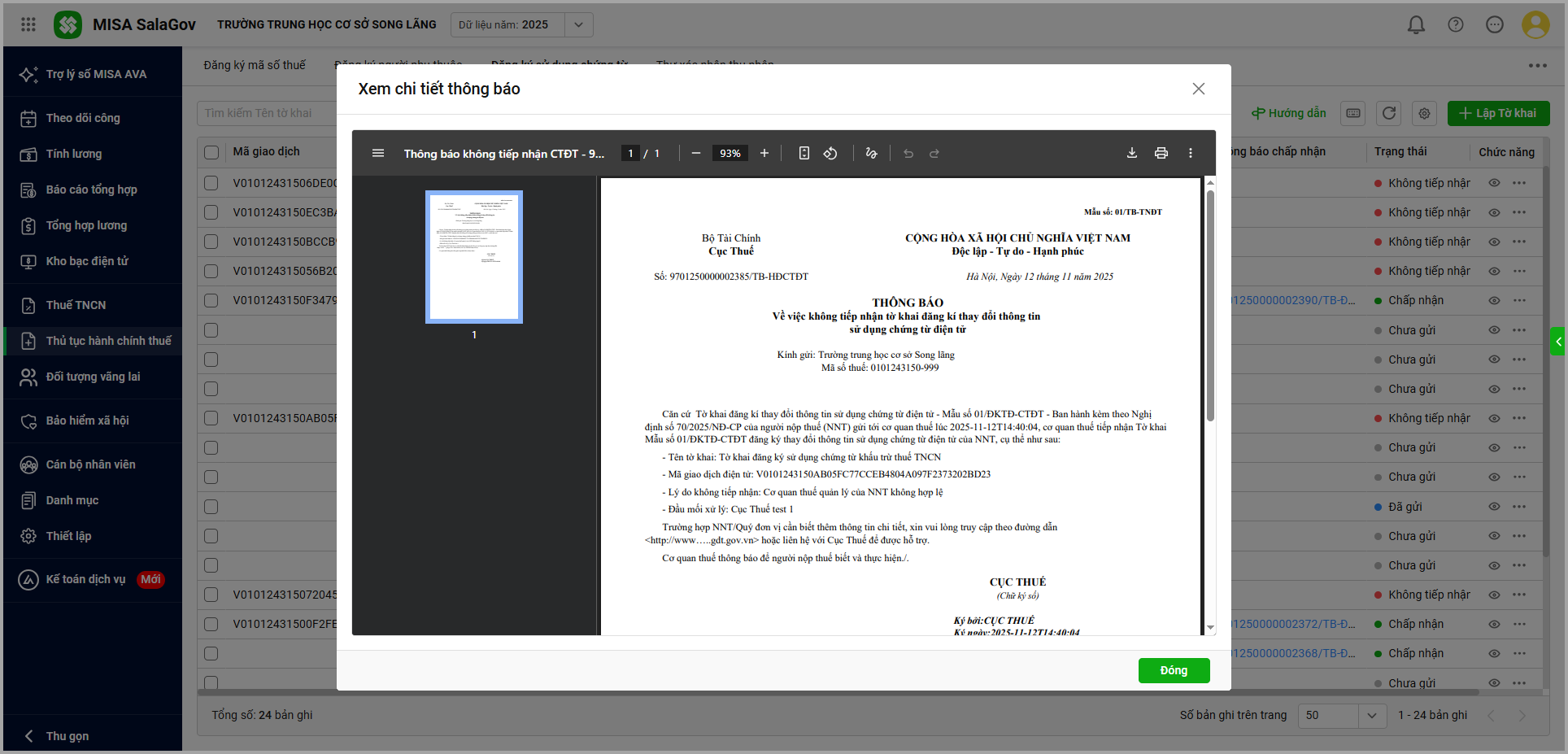This screenshot has width=1568, height=754.
Task: Check the select-all checkbox in table header
Action: tap(211, 152)
